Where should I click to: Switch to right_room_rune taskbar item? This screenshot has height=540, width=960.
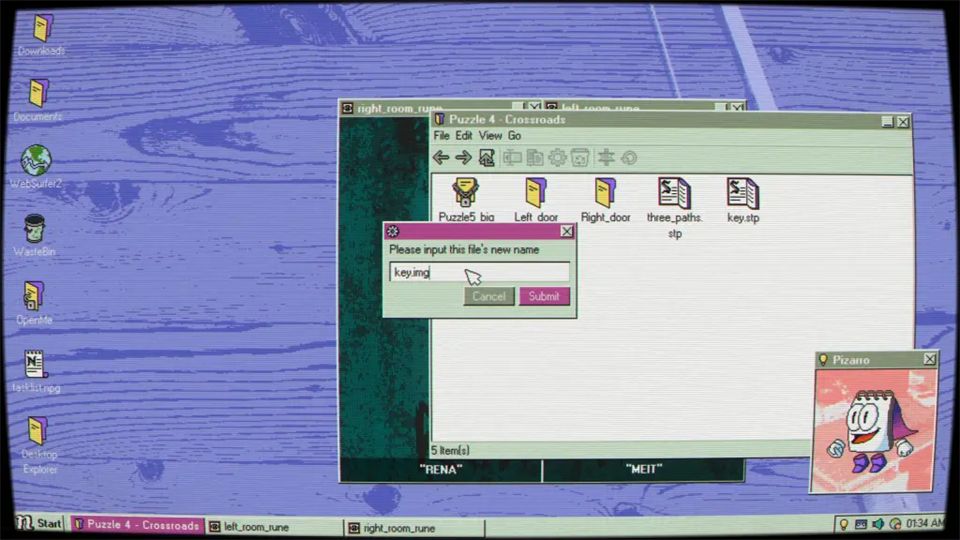click(414, 527)
